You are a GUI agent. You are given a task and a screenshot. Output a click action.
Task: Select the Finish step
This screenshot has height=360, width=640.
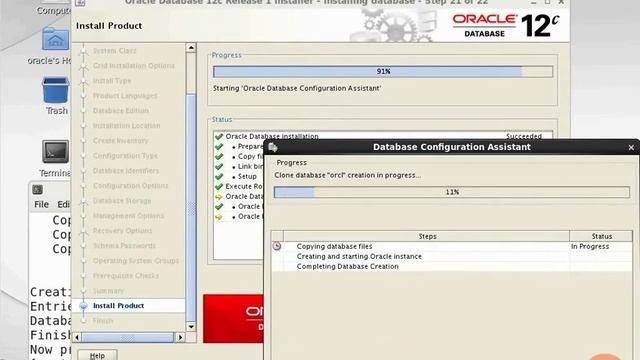(x=103, y=321)
